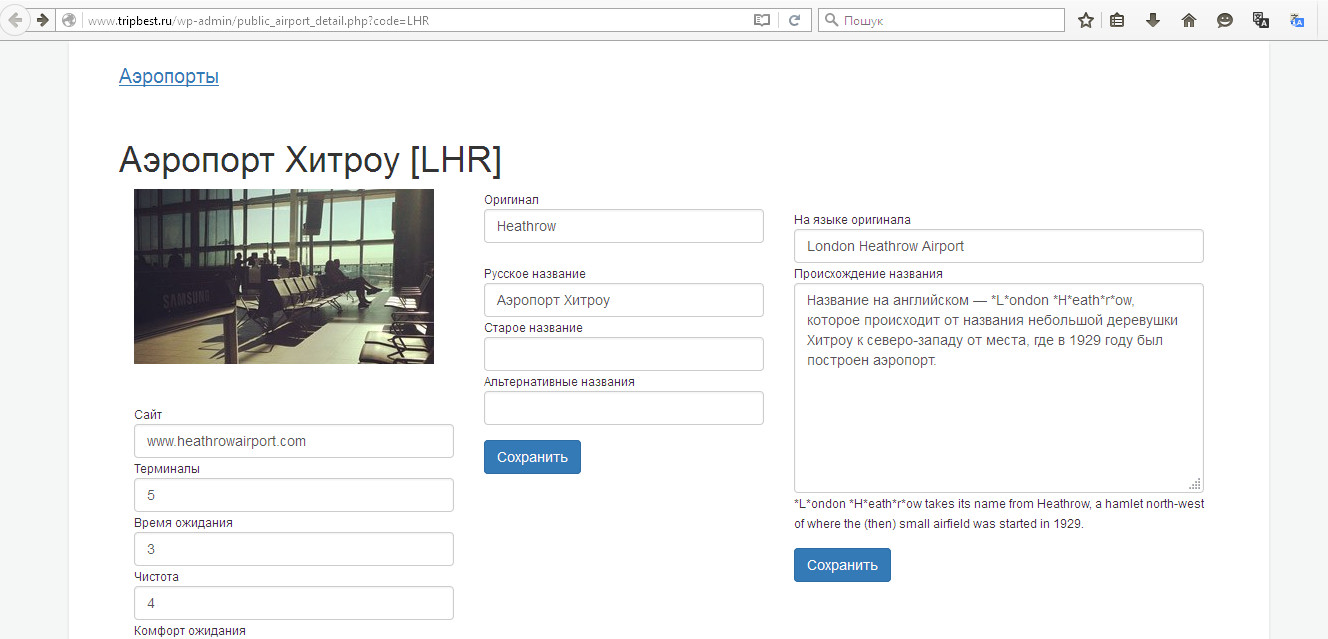The image size is (1328, 639).
Task: Click the Старое название label
Action: (x=533, y=328)
